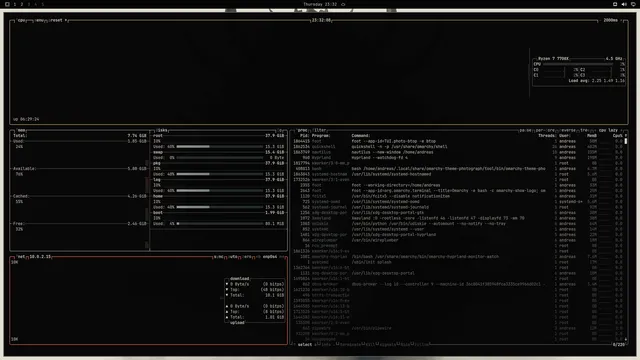Activate the process filter field
This screenshot has height=360, width=640.
click(320, 130)
